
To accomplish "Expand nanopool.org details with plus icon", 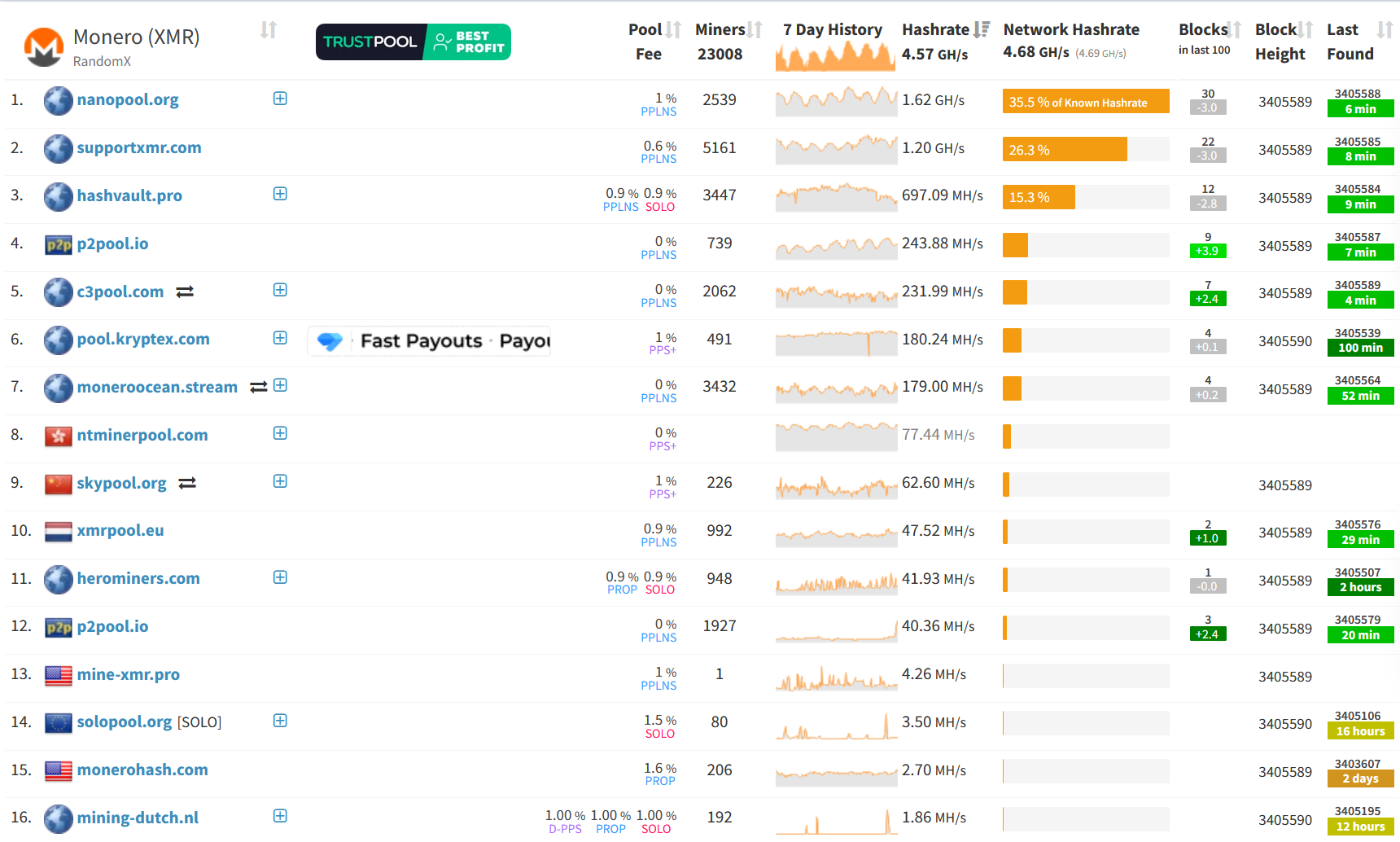I will pos(280,99).
